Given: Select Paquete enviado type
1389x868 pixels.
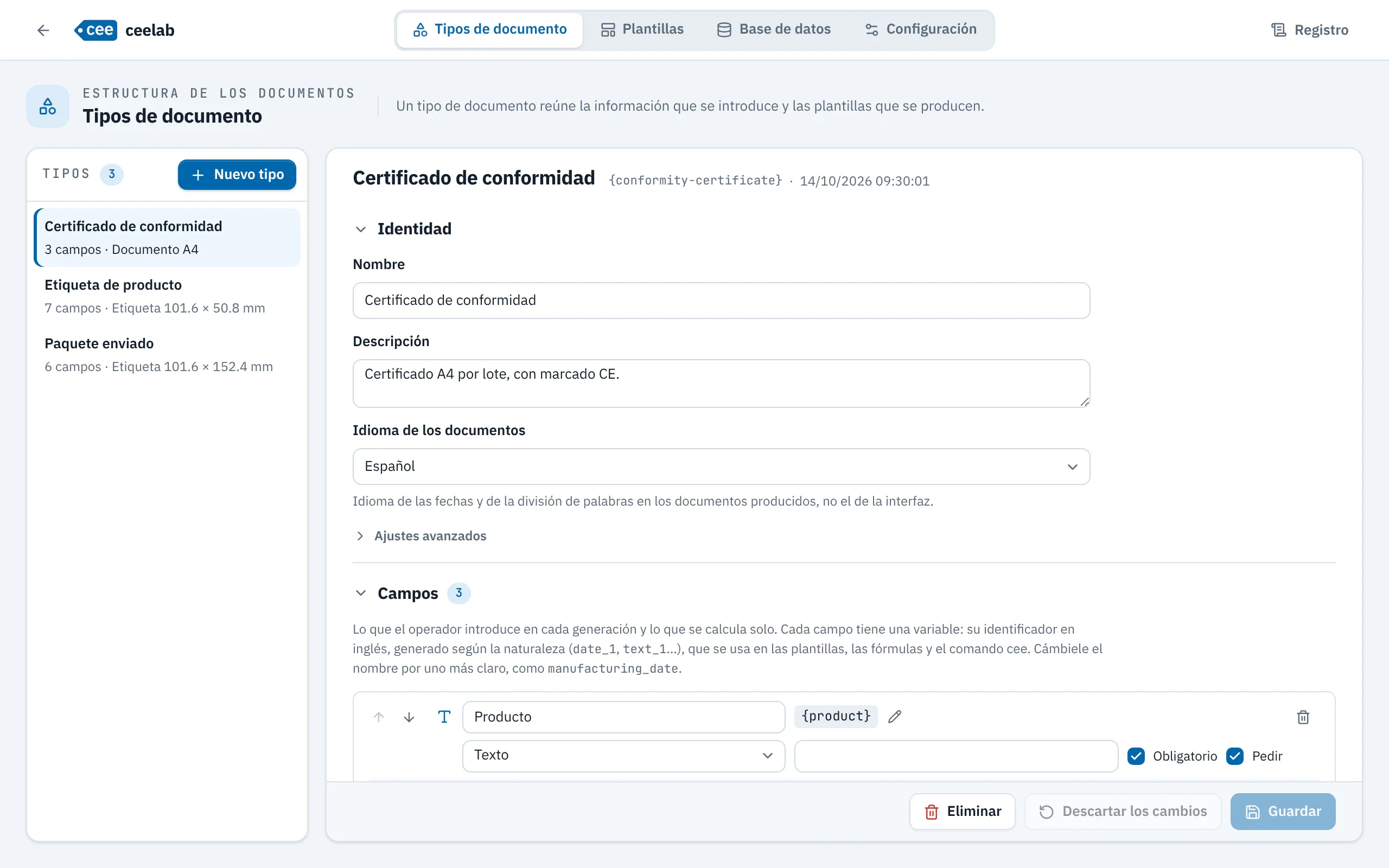Looking at the screenshot, I should tap(167, 354).
